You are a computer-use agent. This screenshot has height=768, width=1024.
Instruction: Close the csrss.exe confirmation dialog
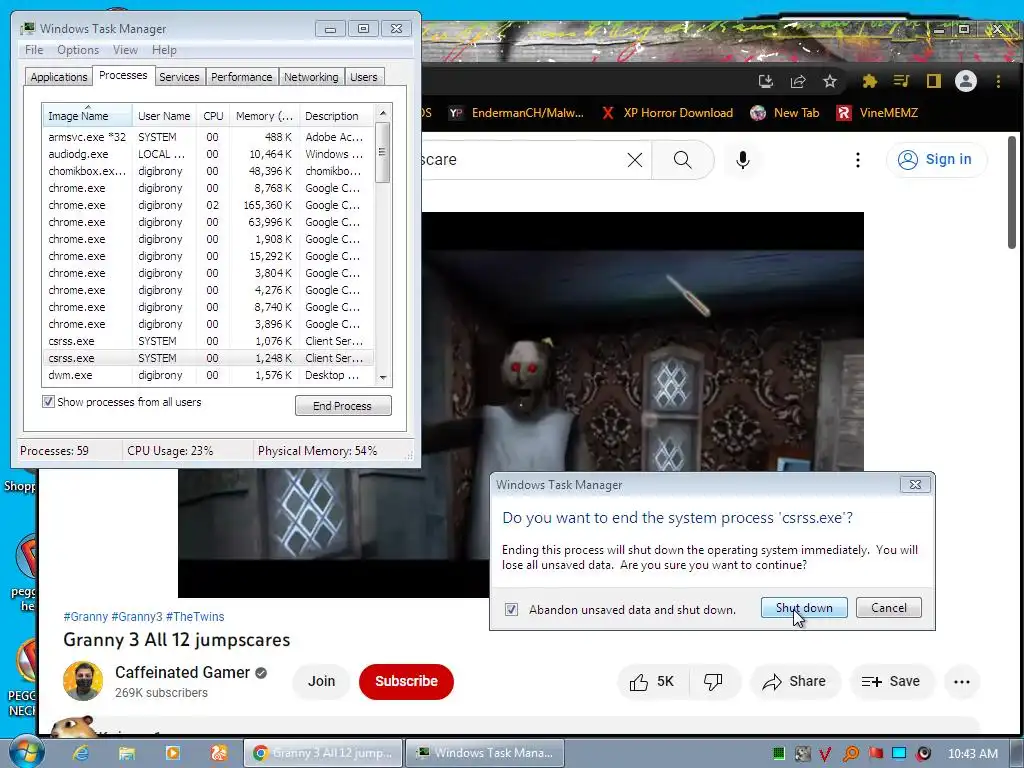(x=915, y=485)
